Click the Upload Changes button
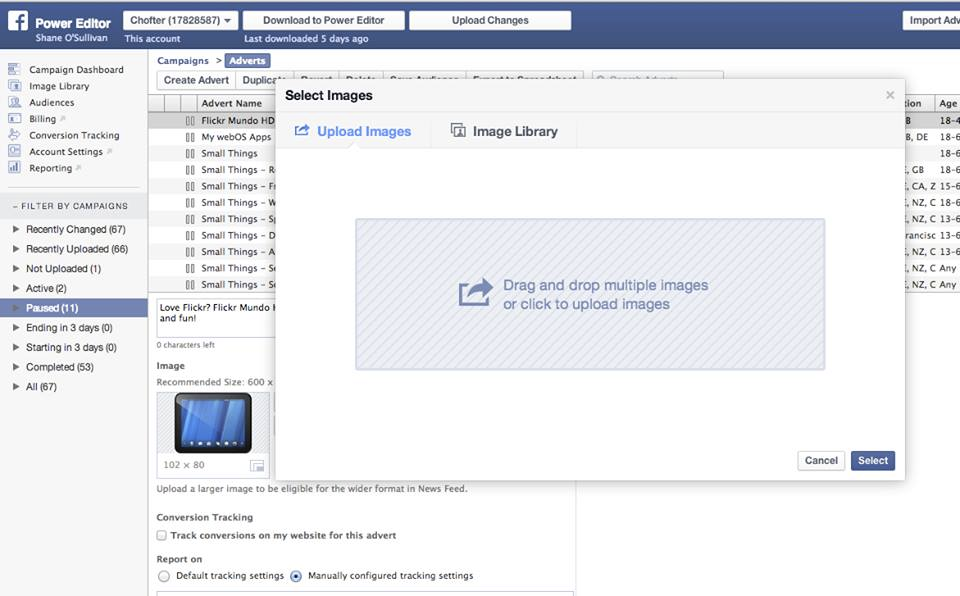The width and height of the screenshot is (960, 596). click(x=490, y=20)
